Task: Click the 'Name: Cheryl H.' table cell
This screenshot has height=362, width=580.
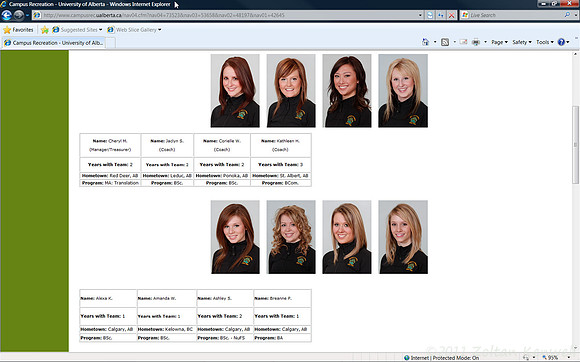Action: (x=110, y=145)
